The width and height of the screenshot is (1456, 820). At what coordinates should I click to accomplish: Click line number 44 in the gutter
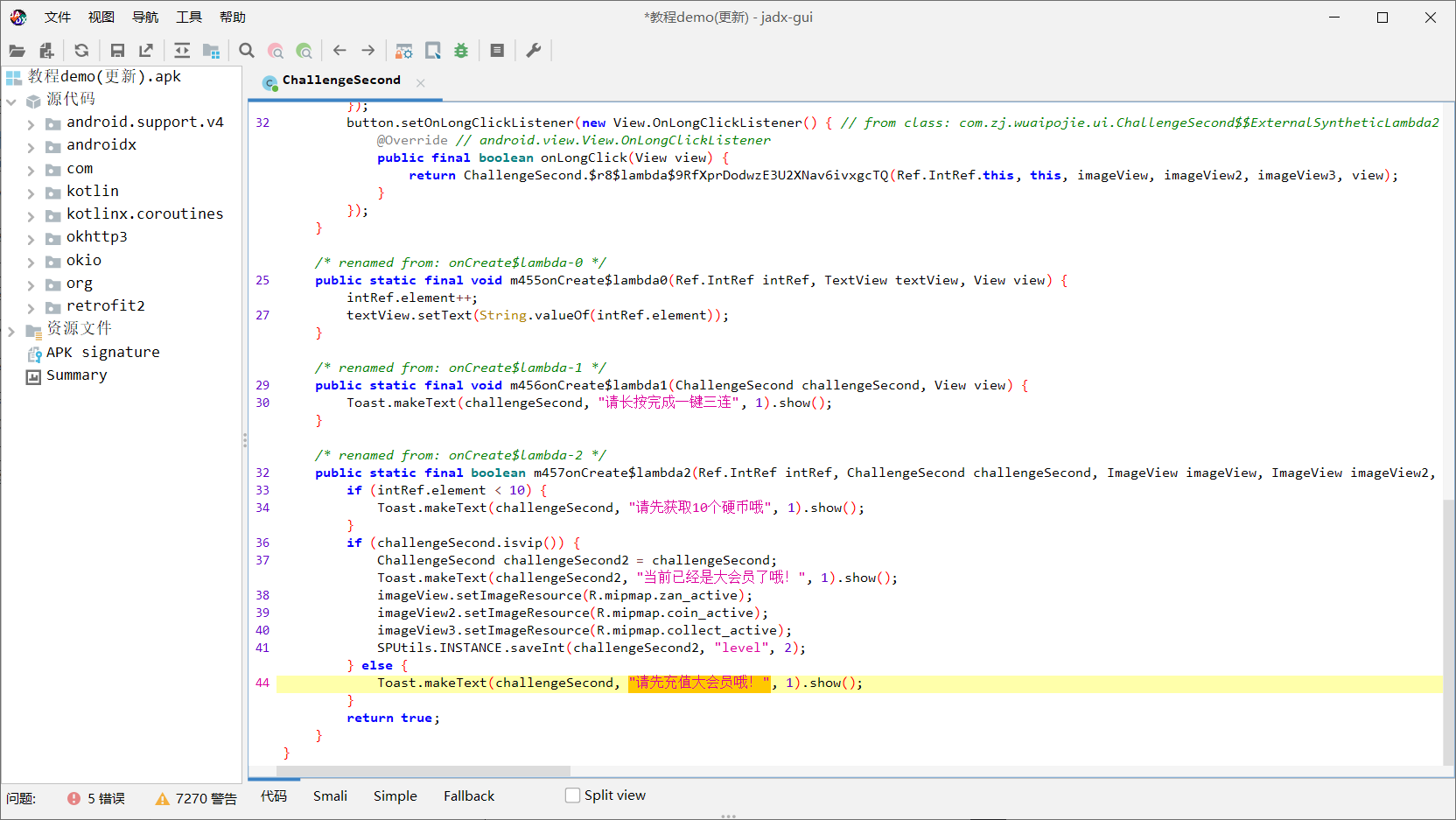tap(262, 683)
